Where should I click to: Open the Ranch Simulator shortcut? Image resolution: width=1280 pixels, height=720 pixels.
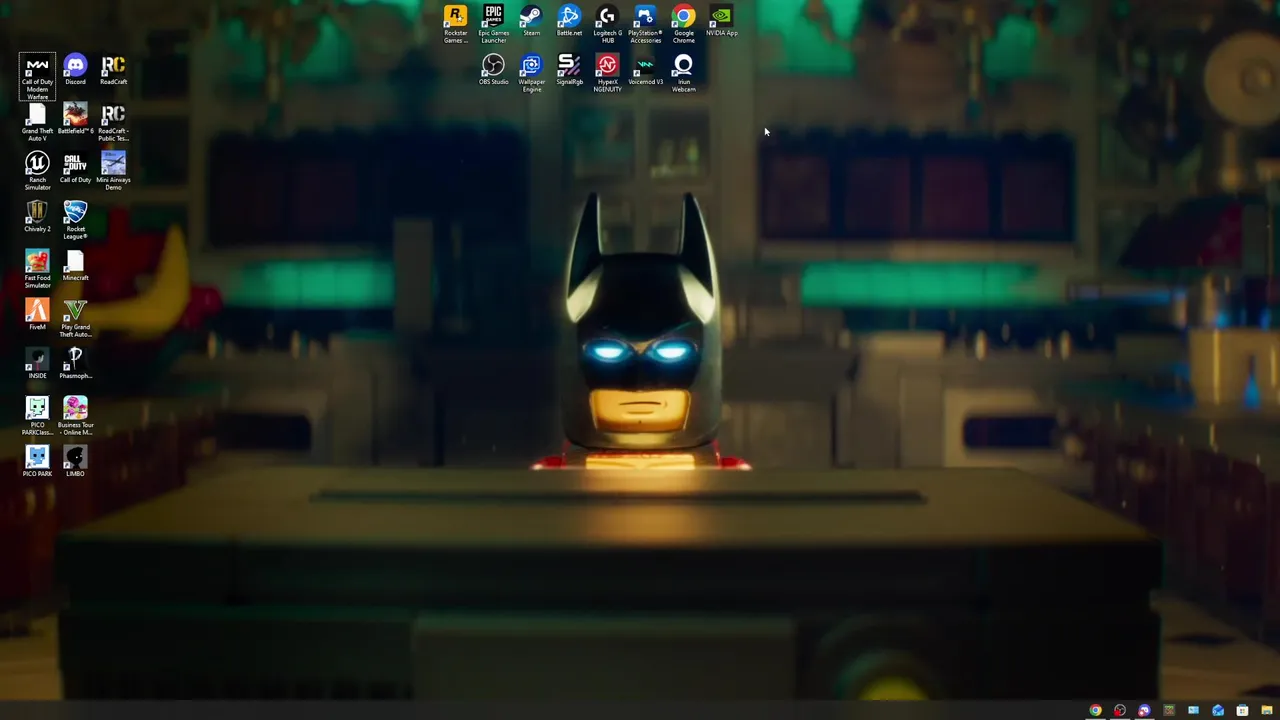pyautogui.click(x=37, y=171)
